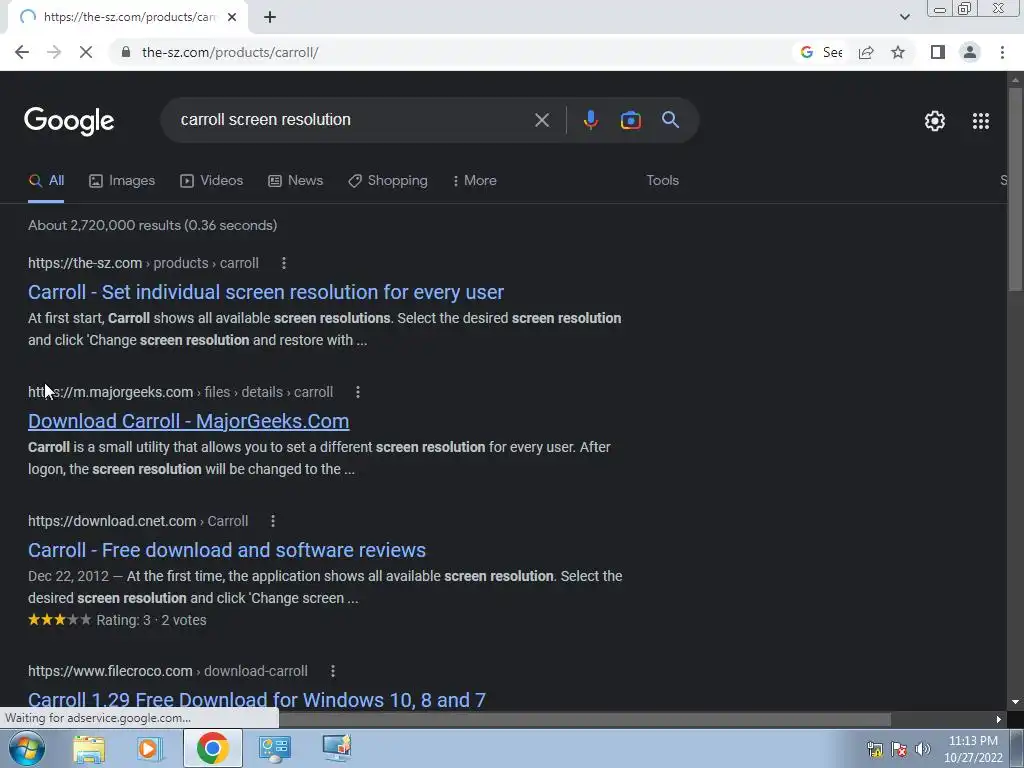Open Windows Explorer from taskbar
The width and height of the screenshot is (1024, 768).
tap(89, 748)
